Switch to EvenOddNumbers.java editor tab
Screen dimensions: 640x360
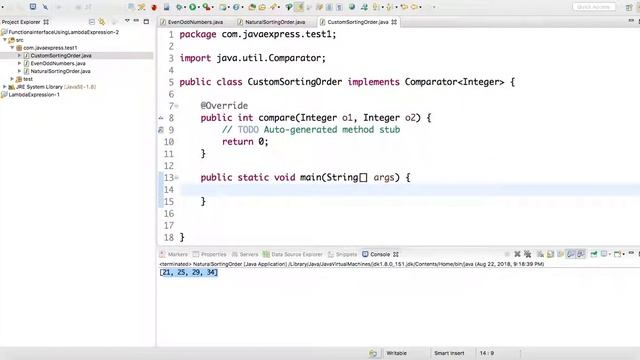pyautogui.click(x=192, y=22)
